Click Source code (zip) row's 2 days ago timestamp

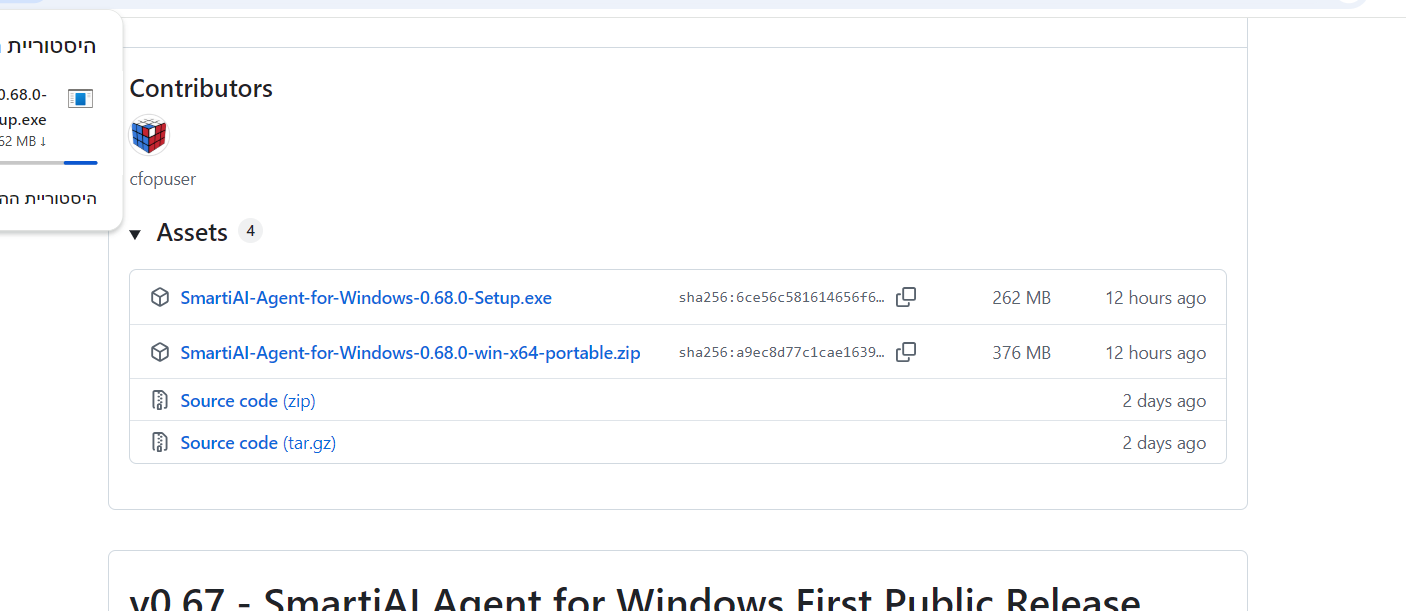(1164, 401)
